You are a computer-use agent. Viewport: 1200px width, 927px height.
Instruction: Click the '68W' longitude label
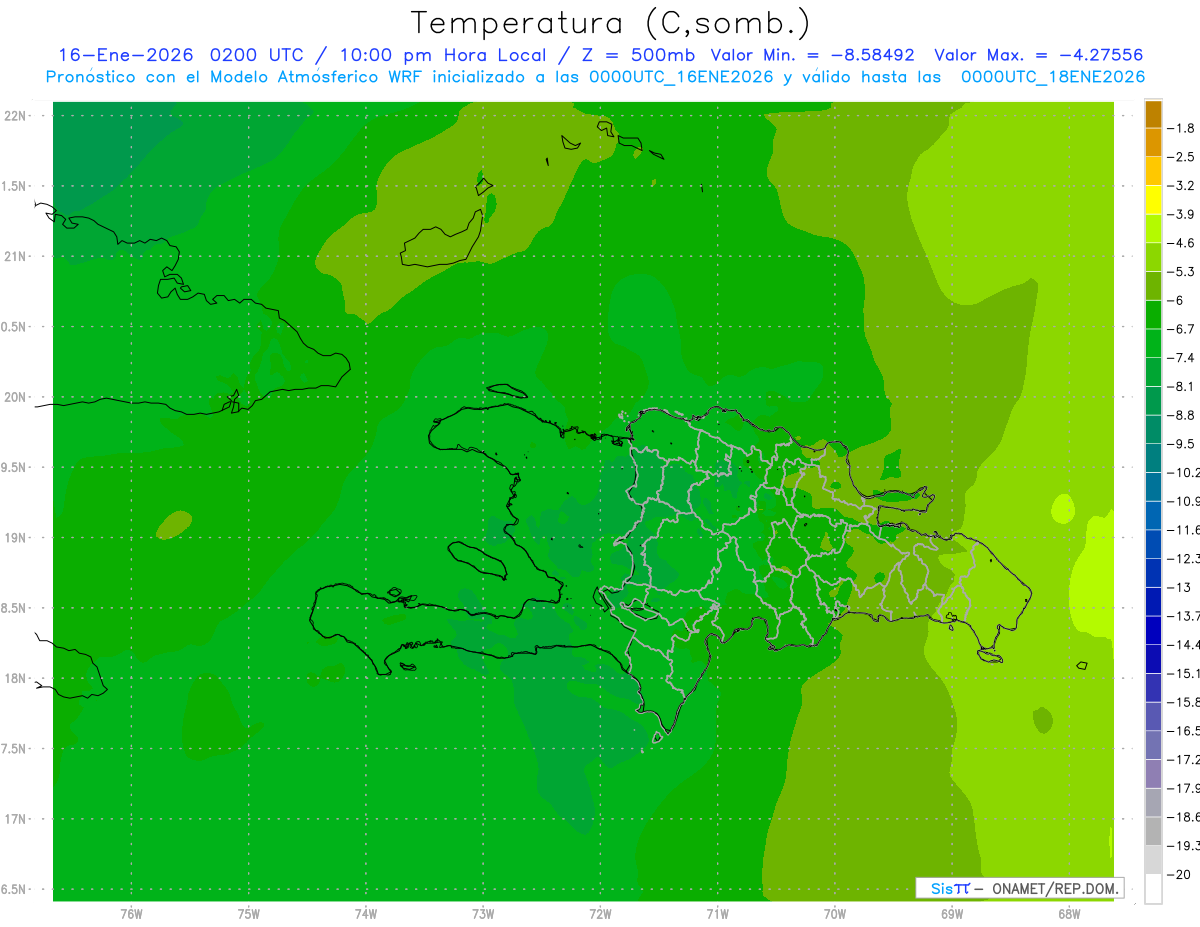[1069, 913]
